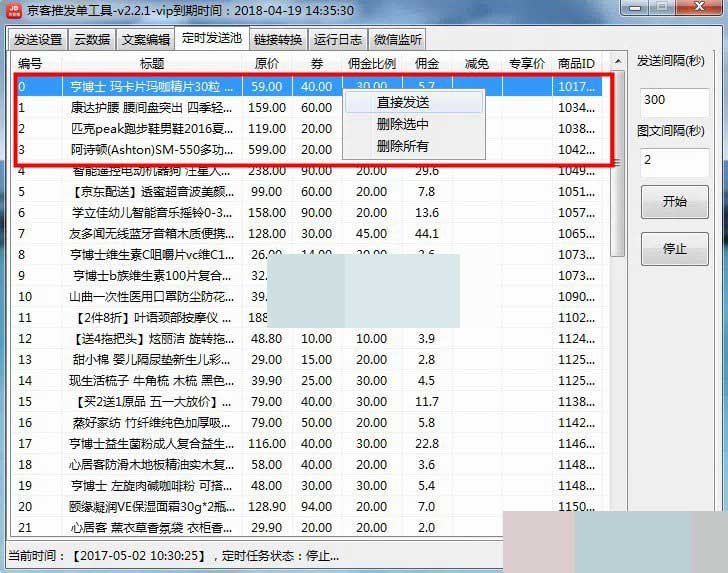
Task: Select row 蒸好家纺 竹纤维纯色加厚吸
Action: [x=309, y=423]
